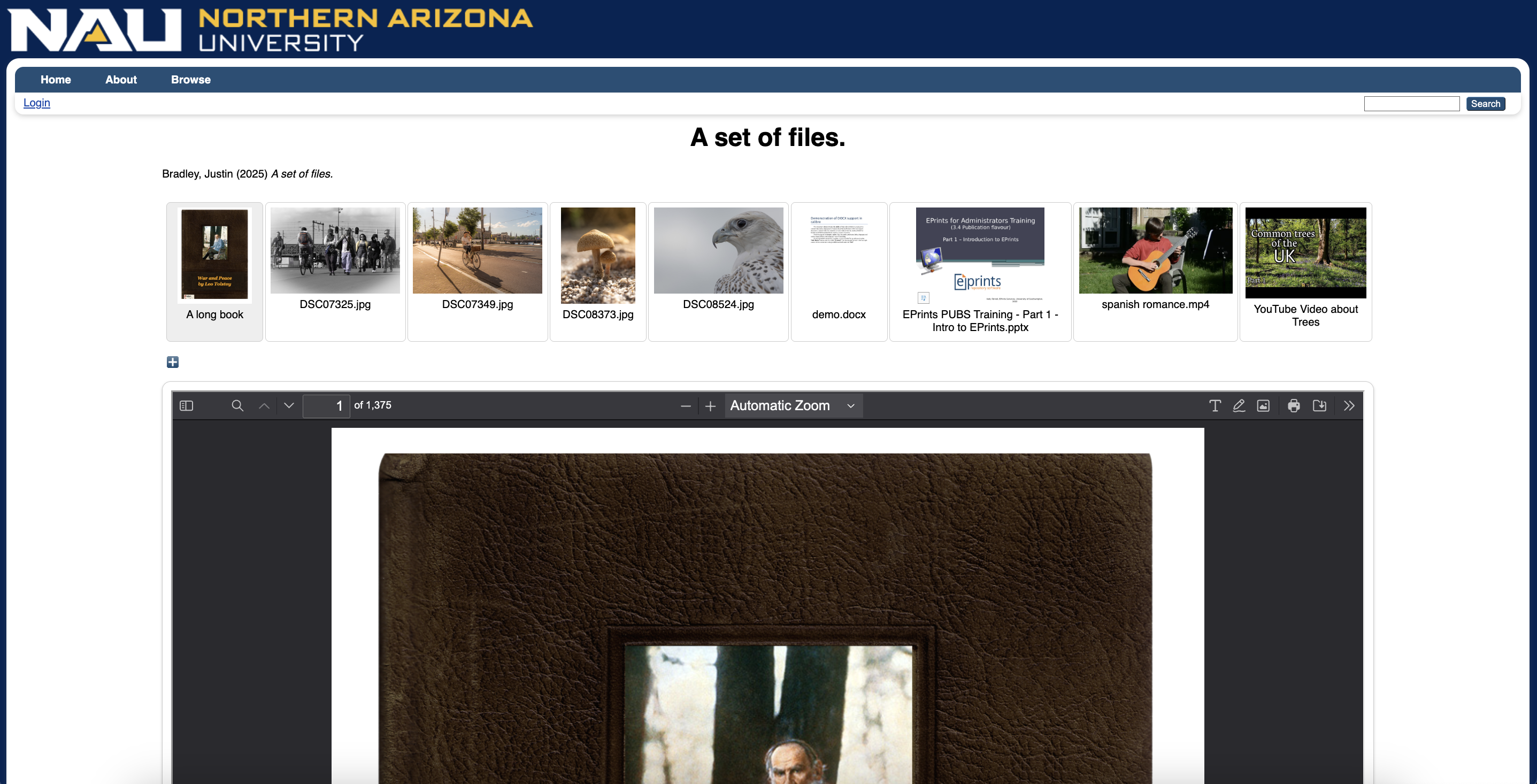Select the spanish romance.mp4 thumbnail

tap(1155, 272)
